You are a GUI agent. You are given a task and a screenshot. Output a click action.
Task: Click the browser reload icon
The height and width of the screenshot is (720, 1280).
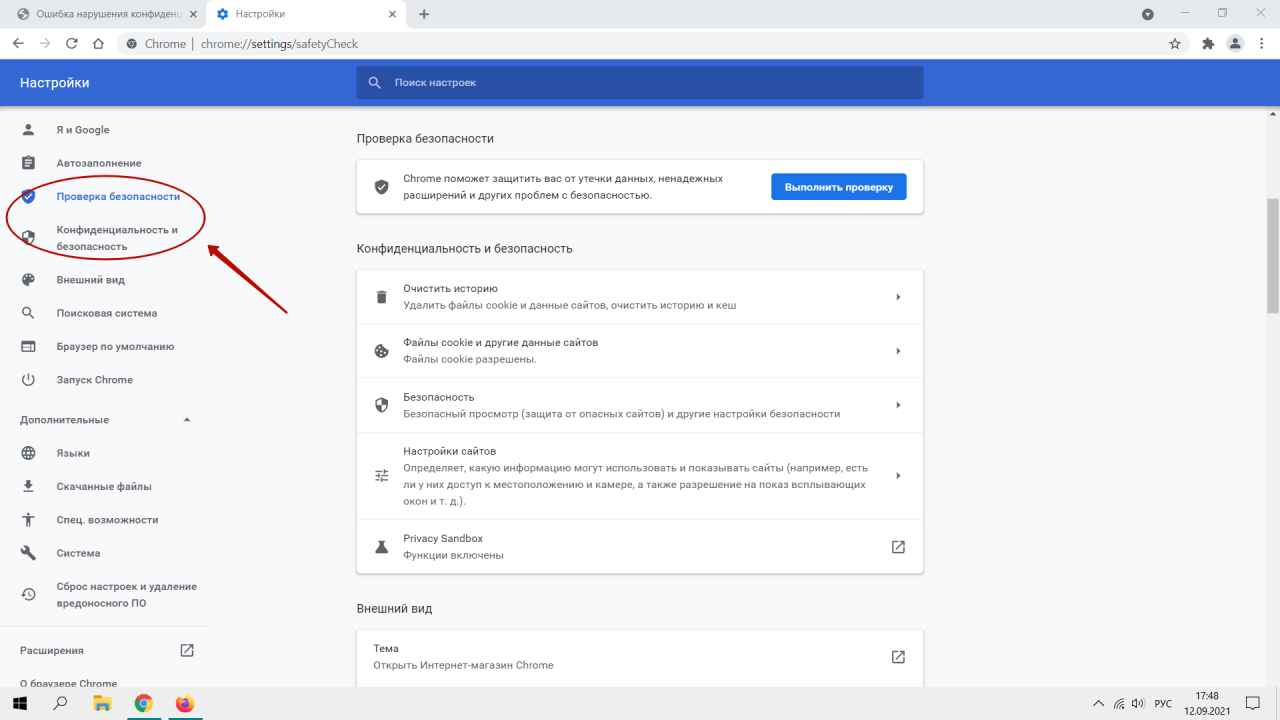click(71, 44)
